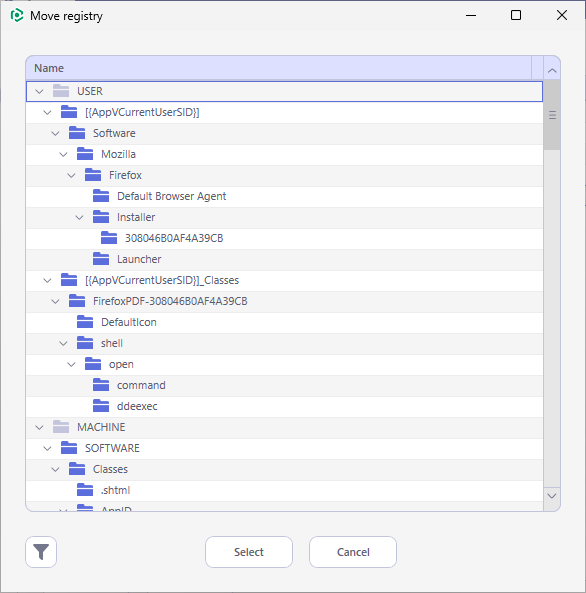Collapse the [{AppVCurrentUserSID}]_Classes node chevron
The height and width of the screenshot is (593, 586).
point(47,280)
